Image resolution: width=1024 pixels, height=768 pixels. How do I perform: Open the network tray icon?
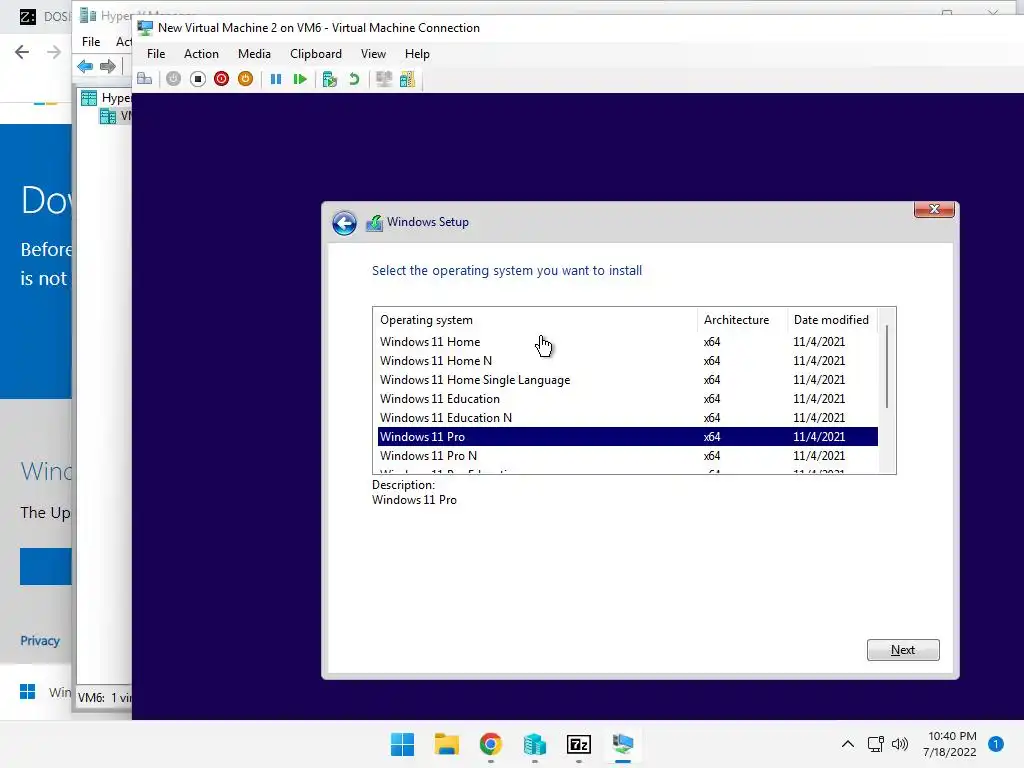[x=875, y=744]
